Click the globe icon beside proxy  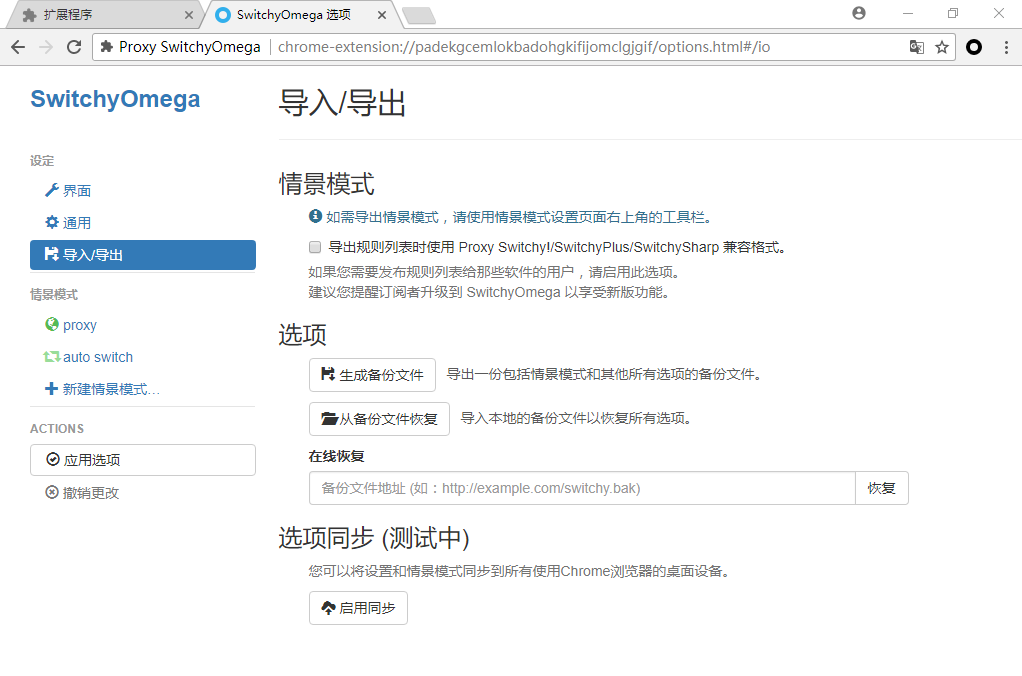tap(51, 324)
